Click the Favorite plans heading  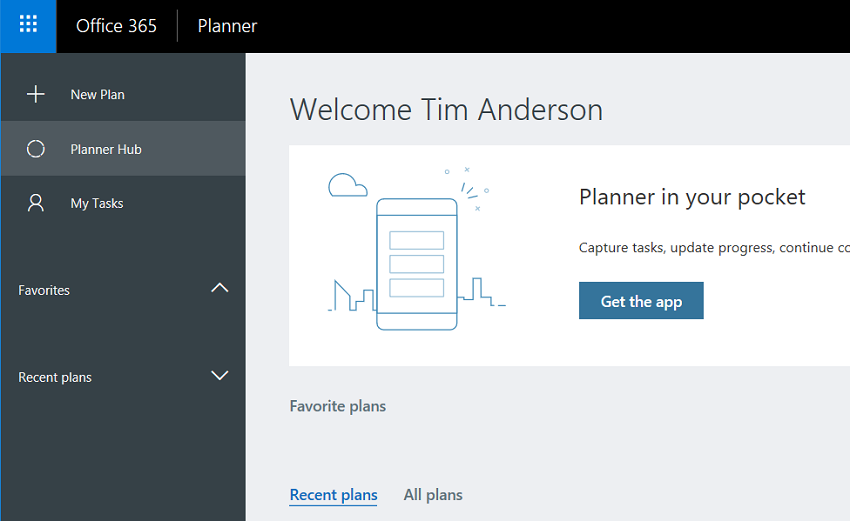(338, 406)
